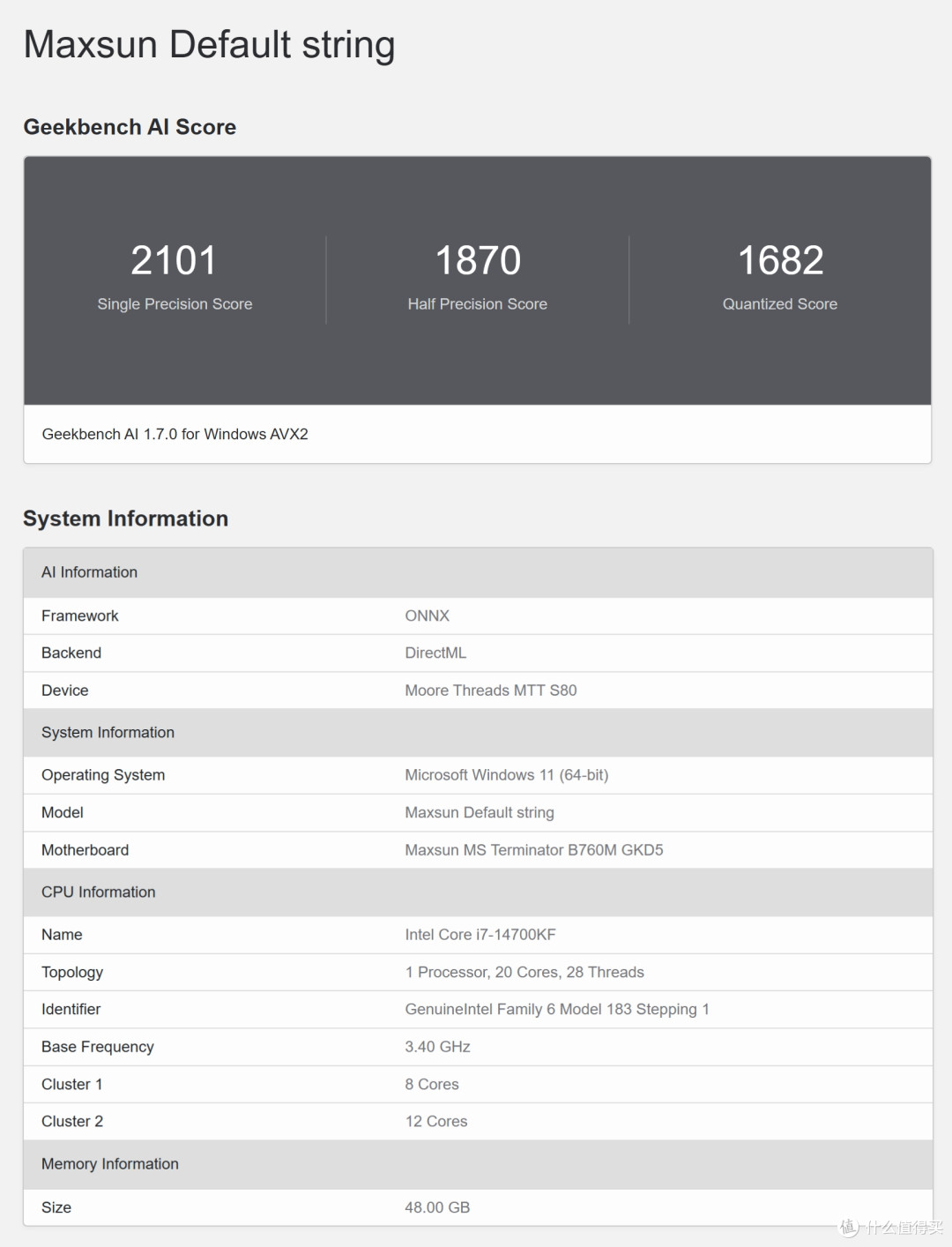Click Geekbench AI 1.7.0 for Windows AVX2 text
Viewport: 952px width, 1247px height.
pyautogui.click(x=175, y=434)
